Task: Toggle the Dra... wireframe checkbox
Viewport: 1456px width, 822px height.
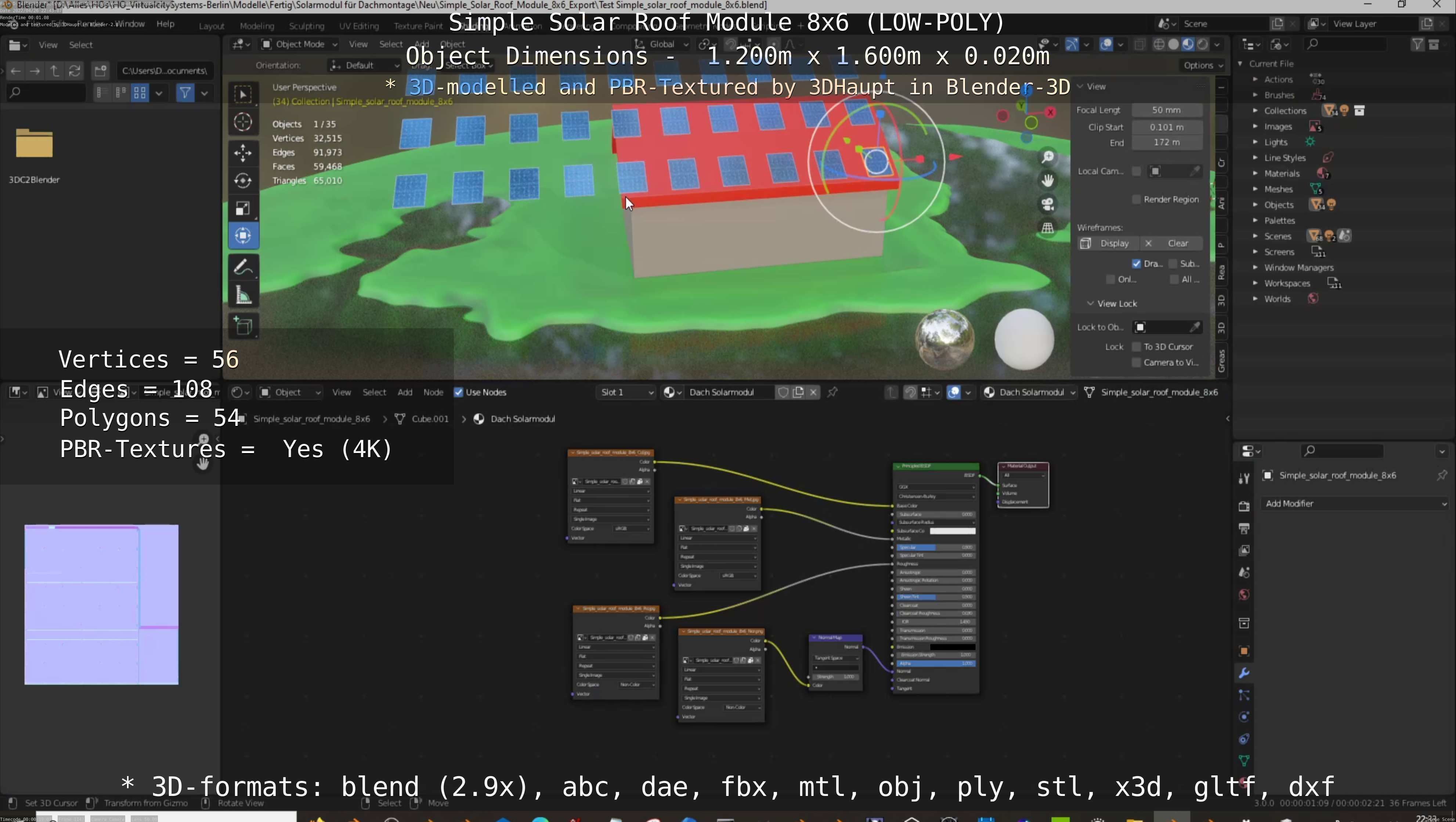Action: pyautogui.click(x=1136, y=264)
